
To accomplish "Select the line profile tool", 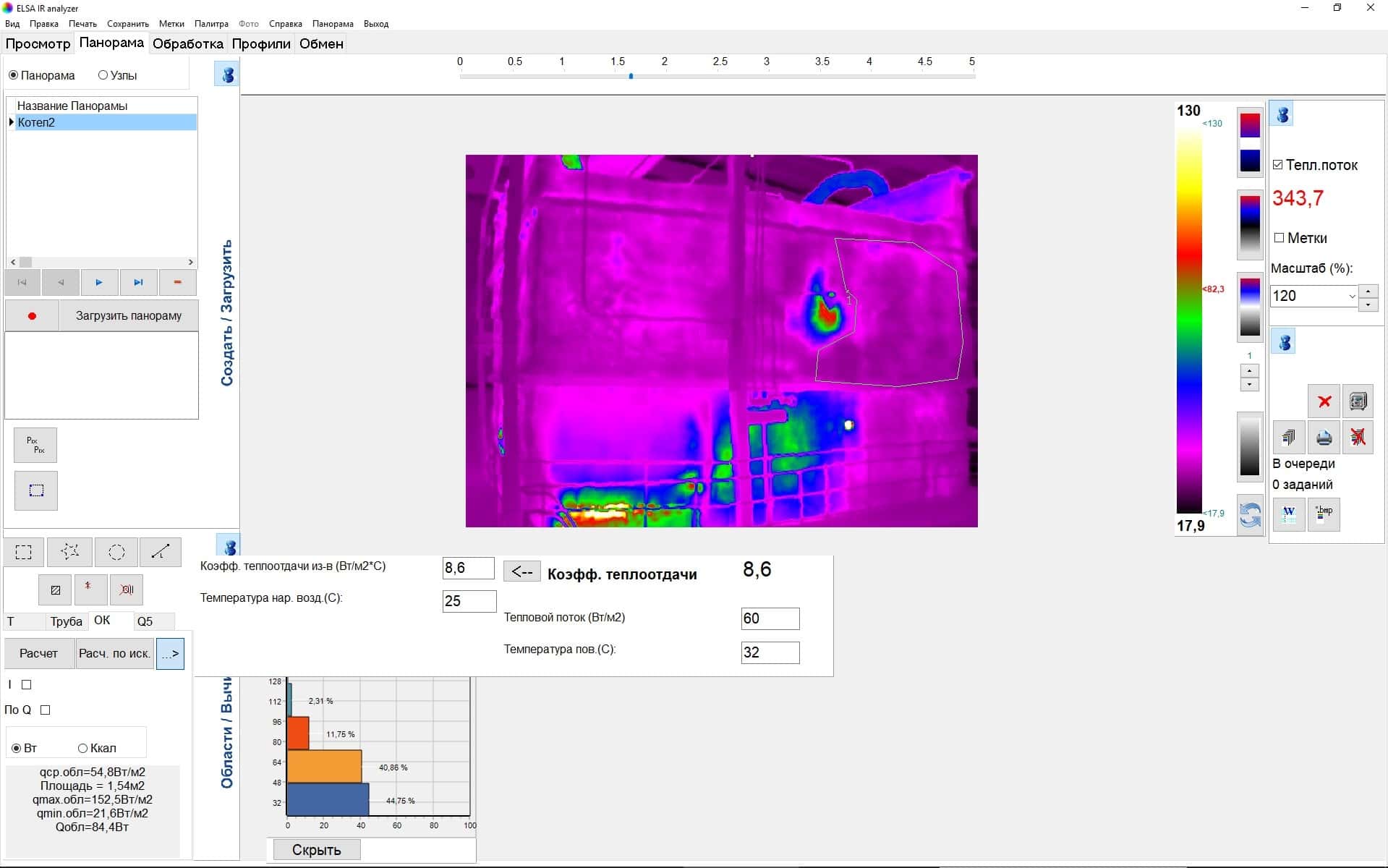I will click(x=161, y=553).
